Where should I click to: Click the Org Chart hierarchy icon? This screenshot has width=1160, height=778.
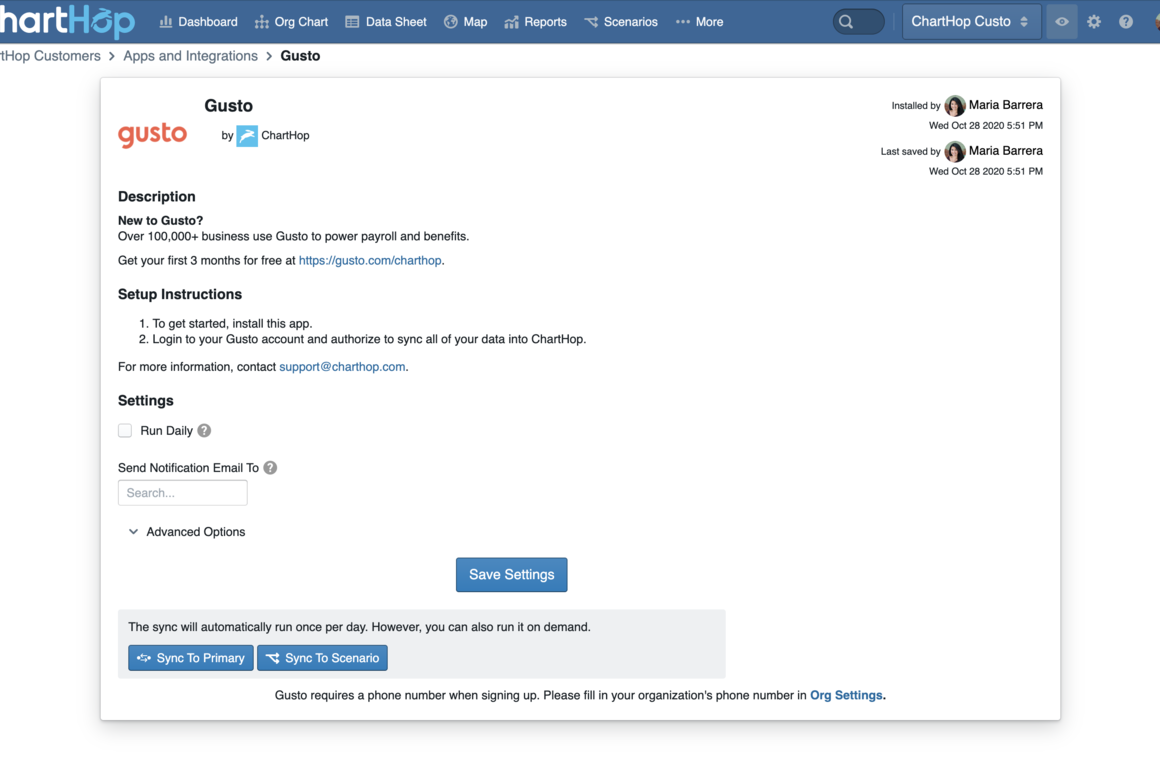click(x=261, y=22)
